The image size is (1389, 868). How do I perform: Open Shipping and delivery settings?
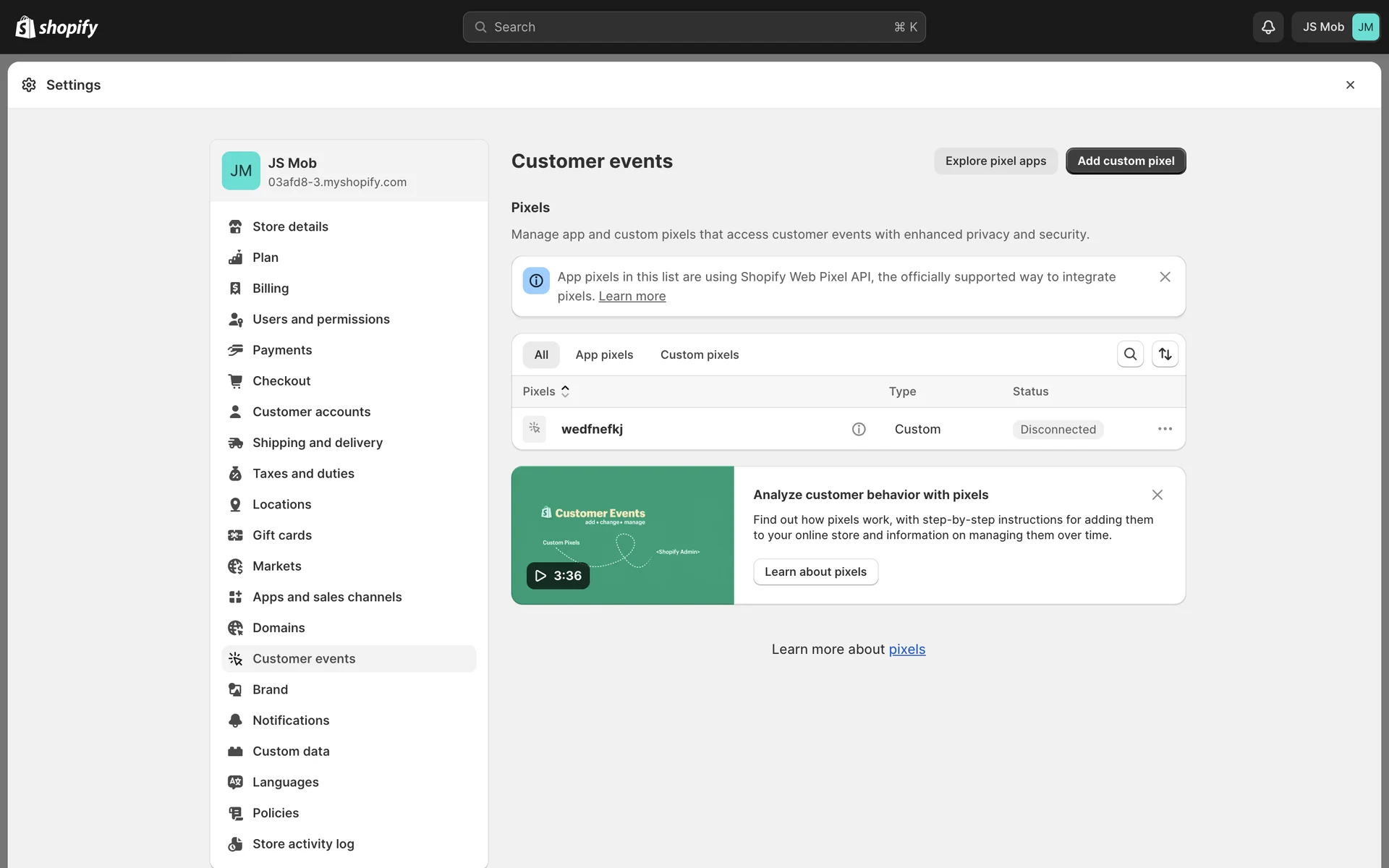317,443
